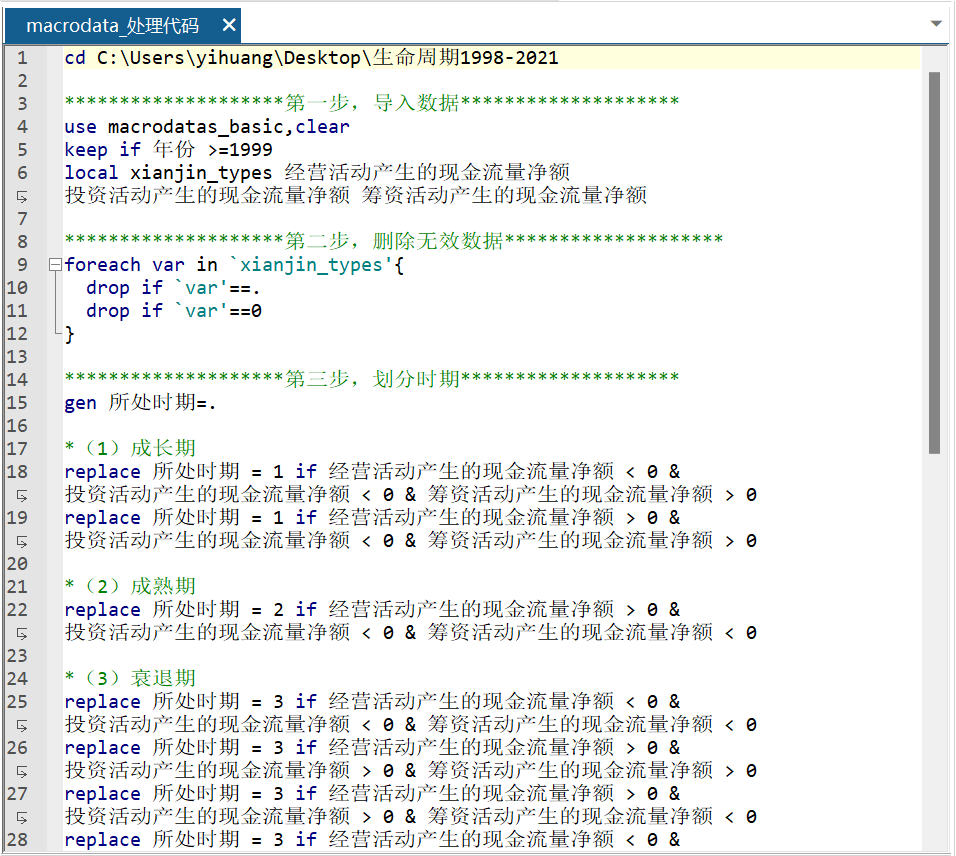Viewport: 956px width, 856px height.
Task: Close the macrodata_处理代码 tab
Action: pos(229,25)
